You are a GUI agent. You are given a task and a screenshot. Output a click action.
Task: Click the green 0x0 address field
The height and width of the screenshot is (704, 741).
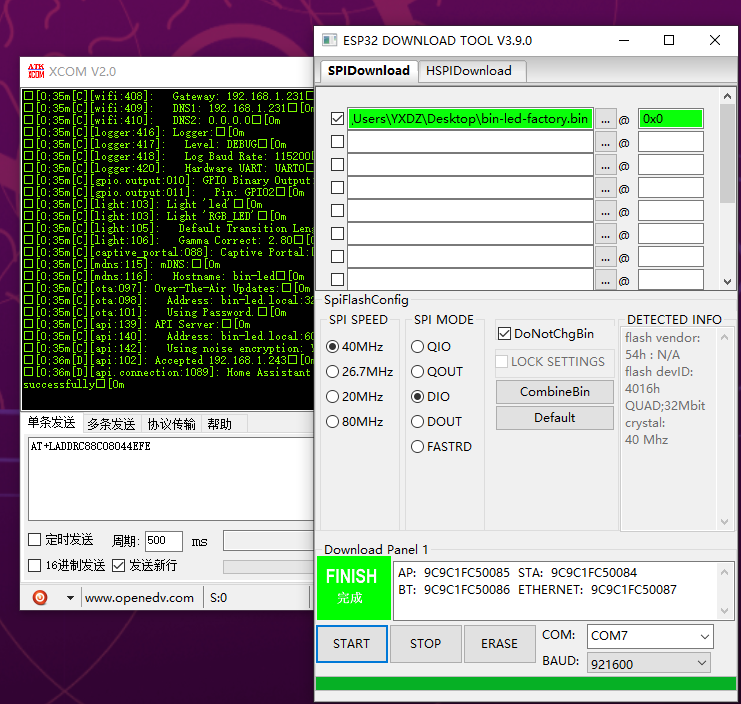[671, 119]
